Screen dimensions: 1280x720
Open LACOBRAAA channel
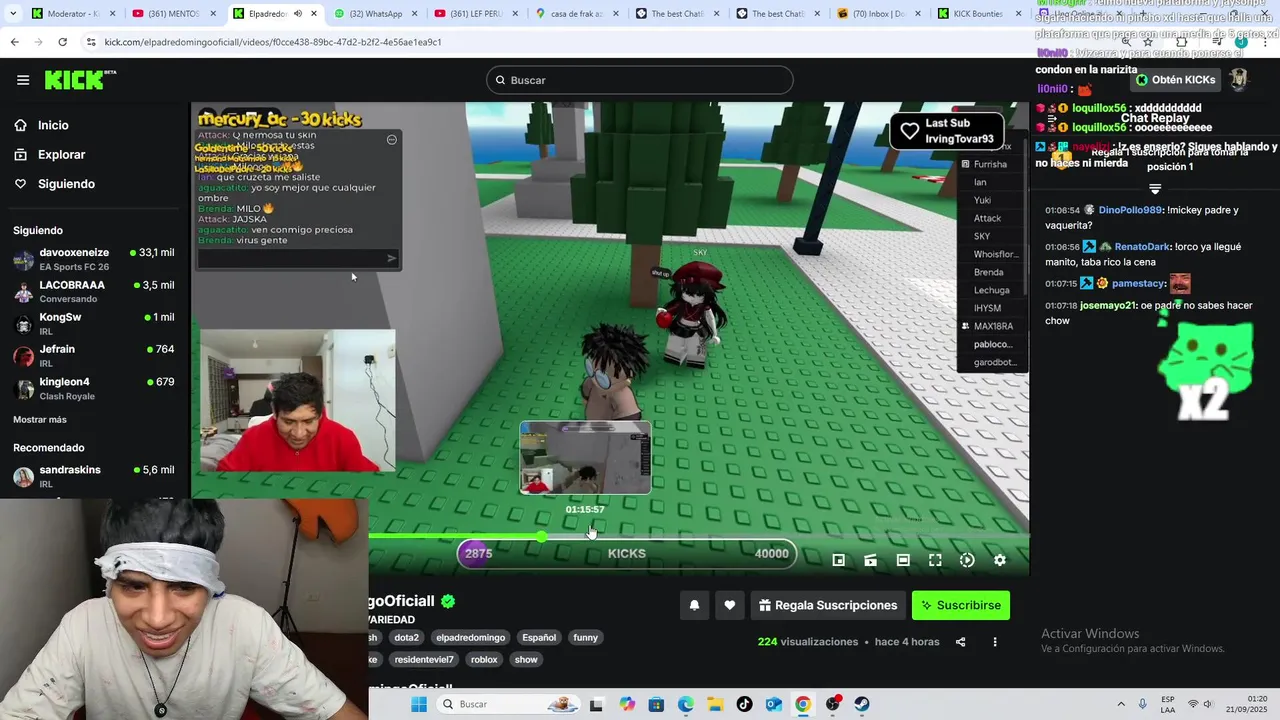pos(94,291)
